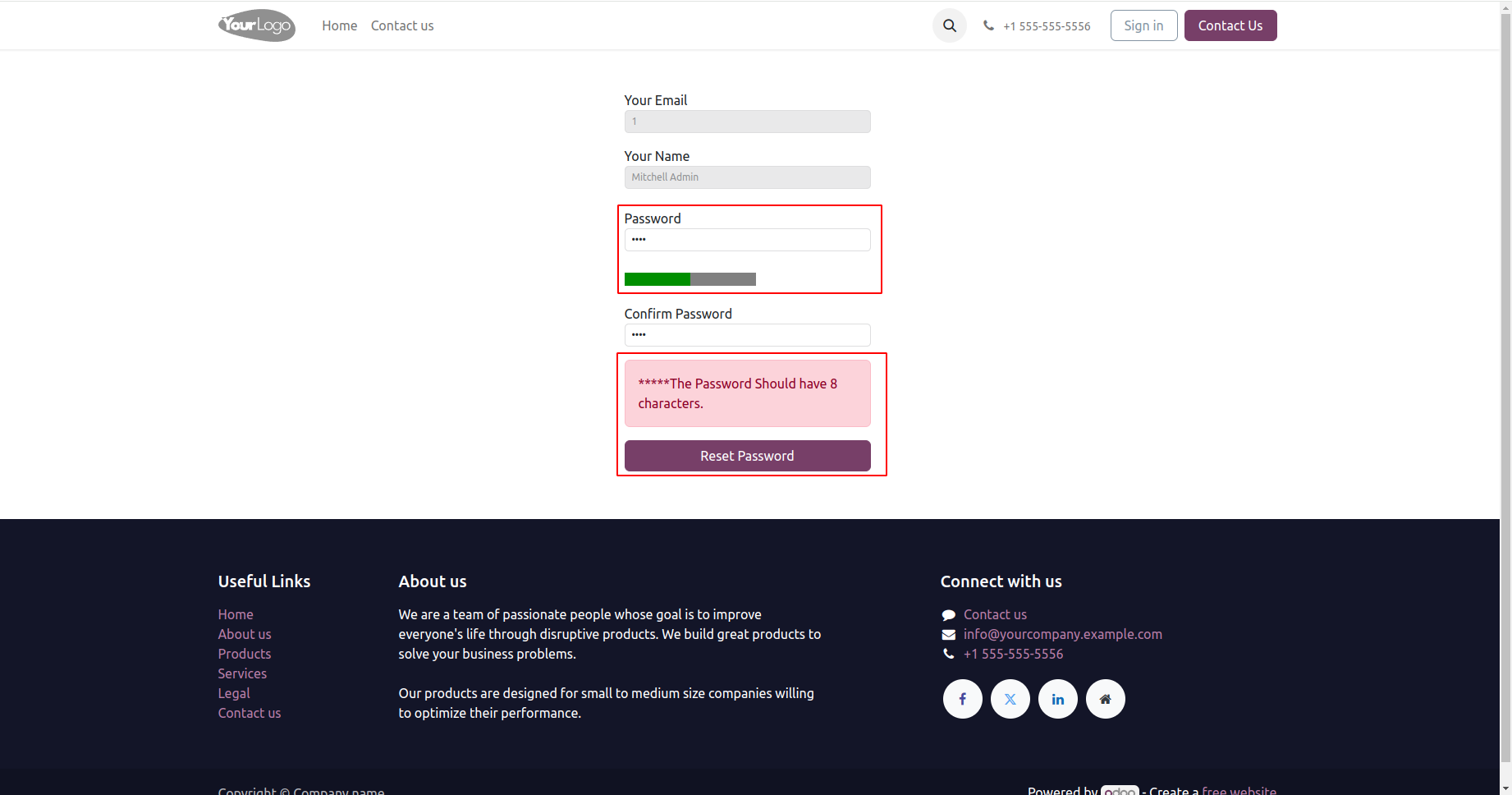Image resolution: width=1512 pixels, height=795 pixels.
Task: Focus the Confirm Password field
Action: (x=747, y=335)
